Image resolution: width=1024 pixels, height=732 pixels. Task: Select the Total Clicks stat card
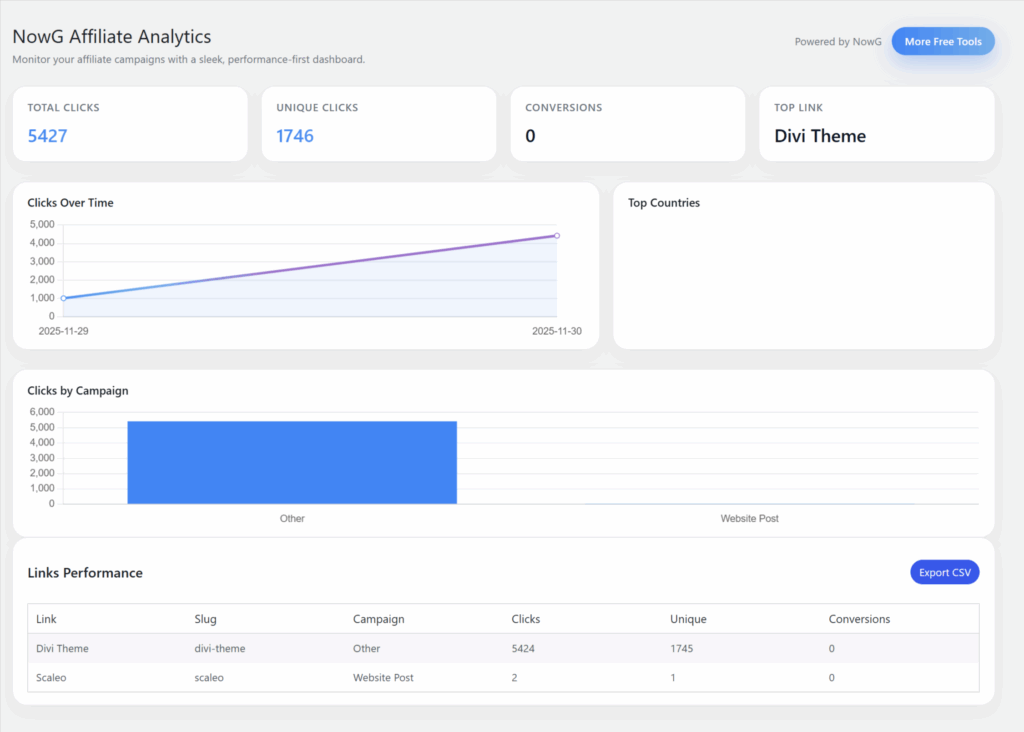129,123
